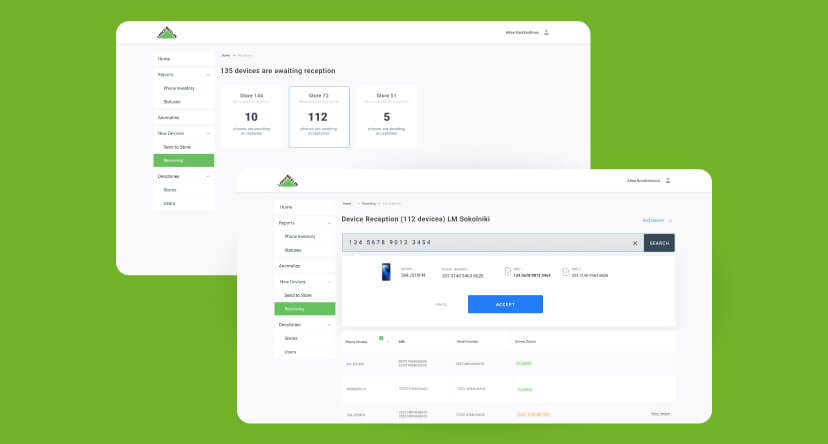The image size is (828, 444).
Task: Click the SEARCH button
Action: tap(659, 243)
